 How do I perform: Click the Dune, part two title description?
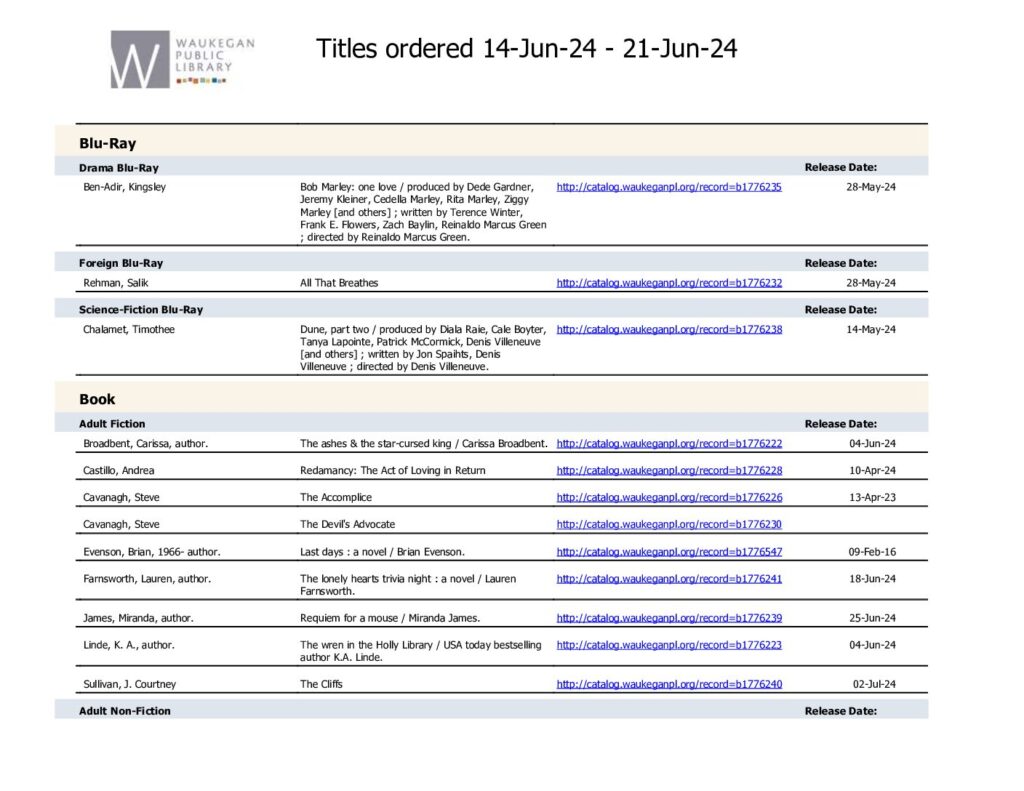click(423, 348)
